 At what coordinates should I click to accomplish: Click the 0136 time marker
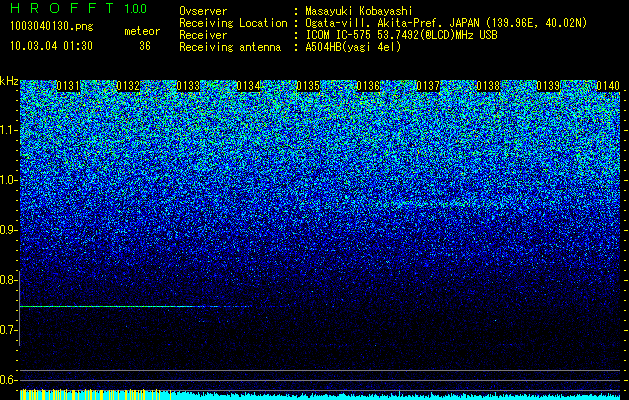click(x=368, y=86)
